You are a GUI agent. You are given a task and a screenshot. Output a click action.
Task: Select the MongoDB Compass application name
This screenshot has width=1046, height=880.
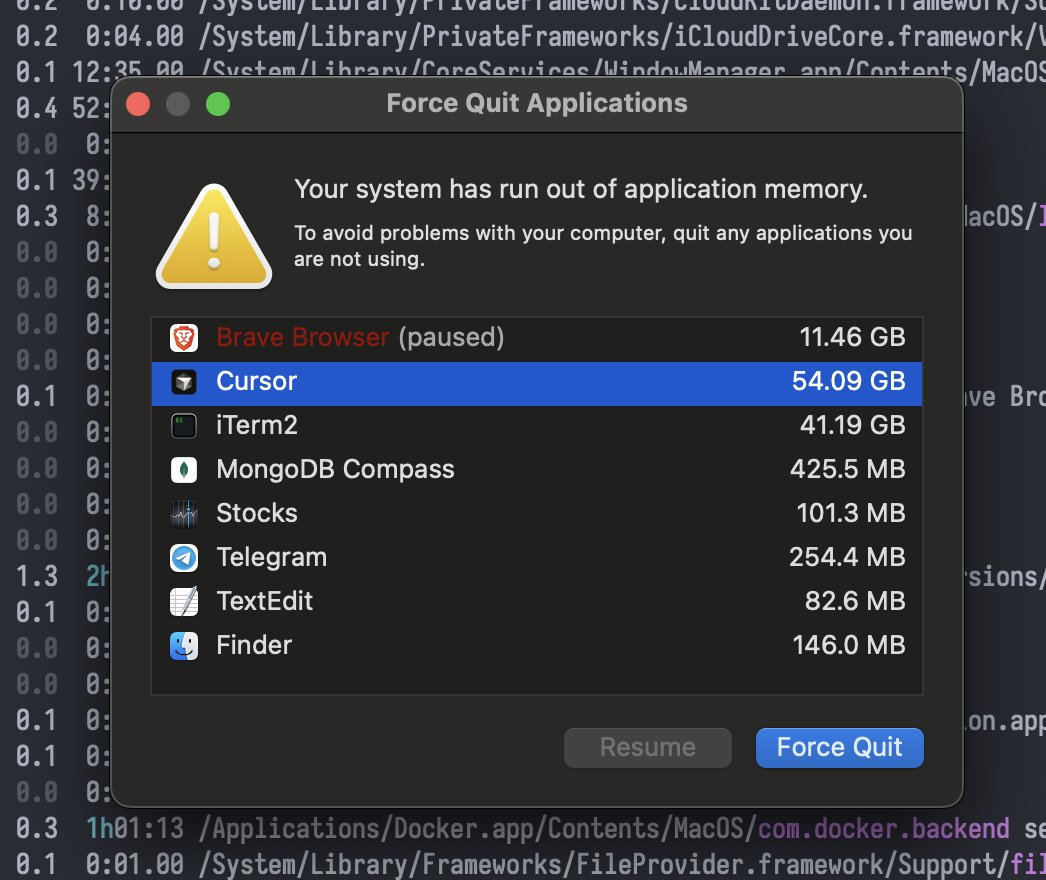(335, 470)
